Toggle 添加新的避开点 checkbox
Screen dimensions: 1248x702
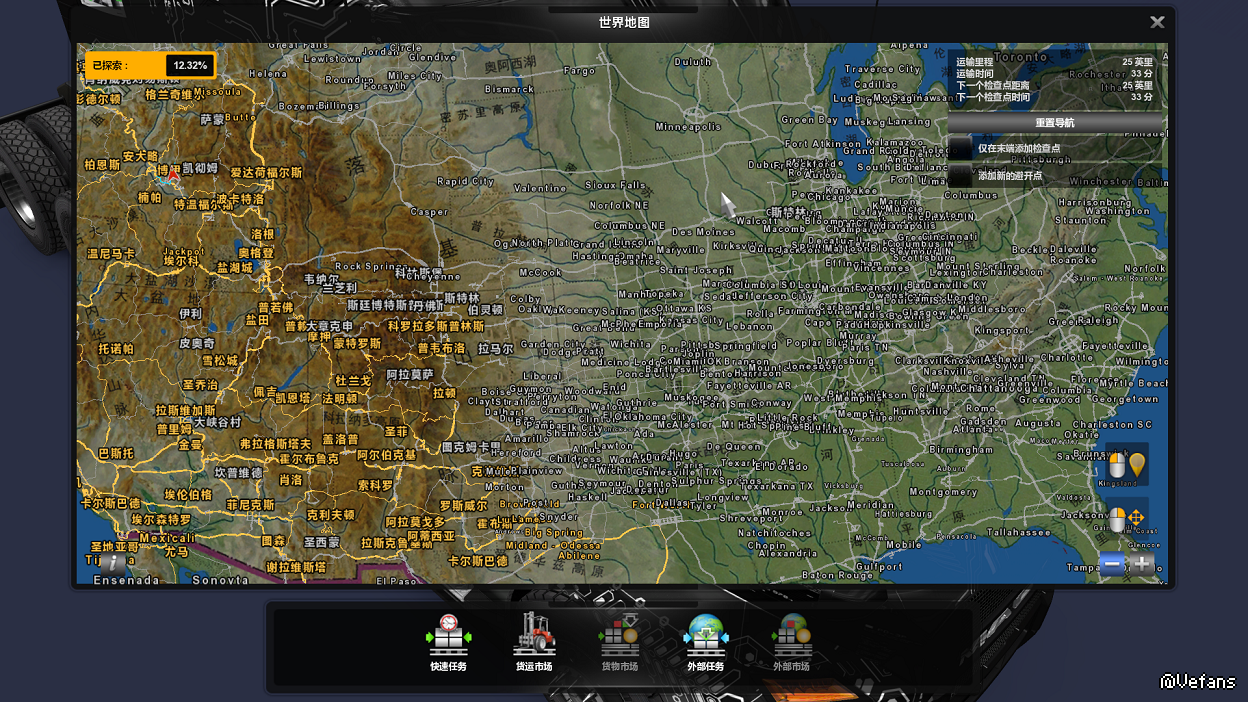click(960, 175)
